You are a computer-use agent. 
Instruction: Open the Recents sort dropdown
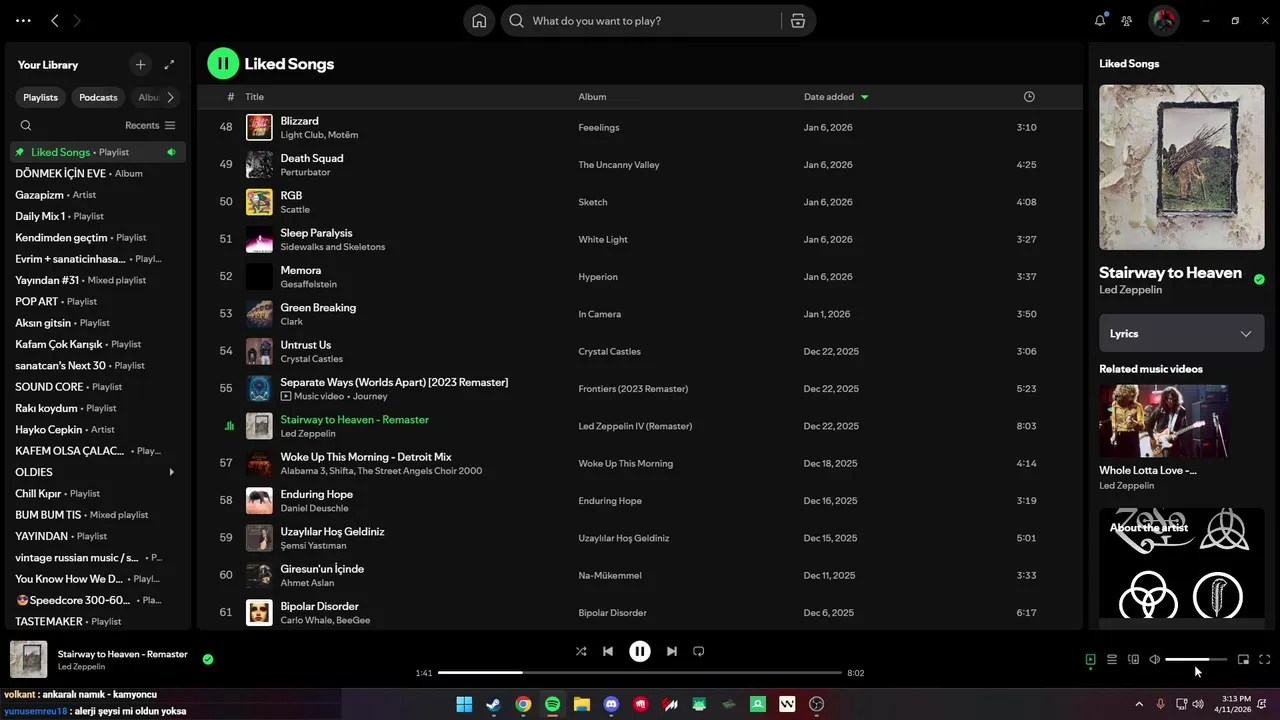point(150,125)
